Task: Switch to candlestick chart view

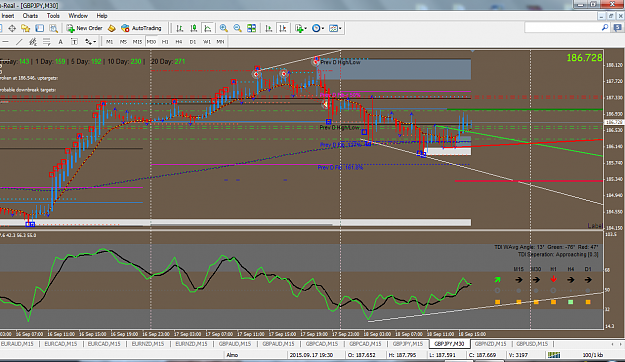Action: tap(194, 28)
